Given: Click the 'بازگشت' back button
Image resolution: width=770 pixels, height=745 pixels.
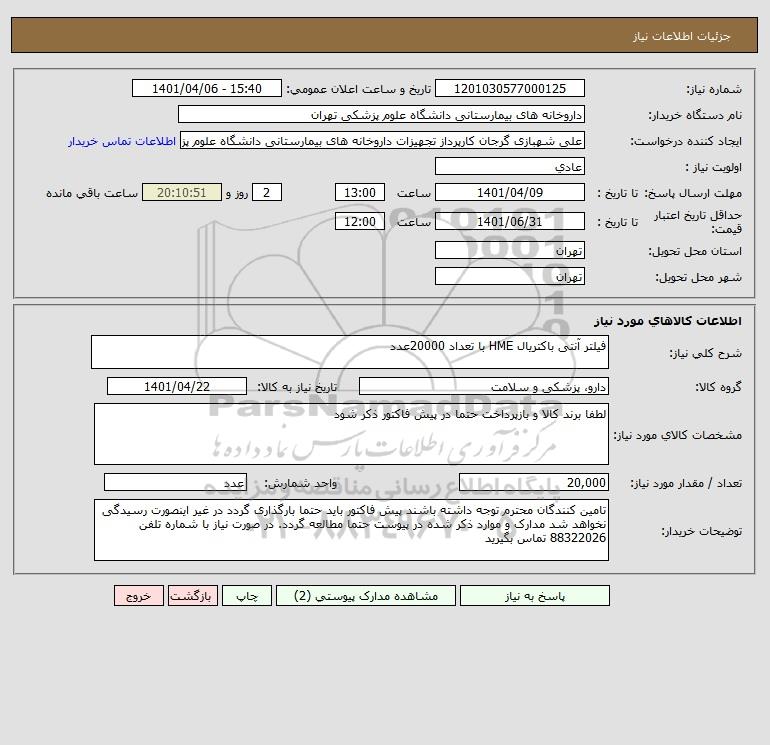Looking at the screenshot, I should (192, 596).
